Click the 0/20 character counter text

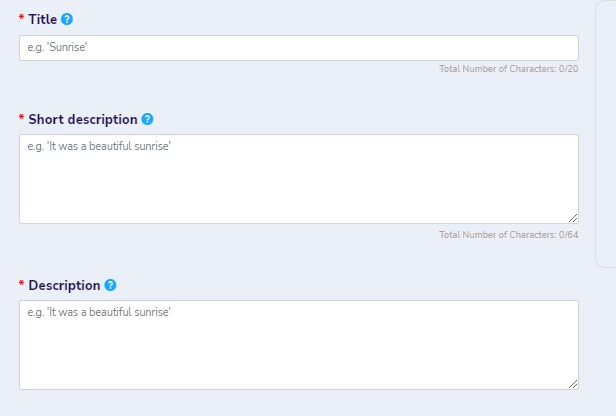(508, 69)
